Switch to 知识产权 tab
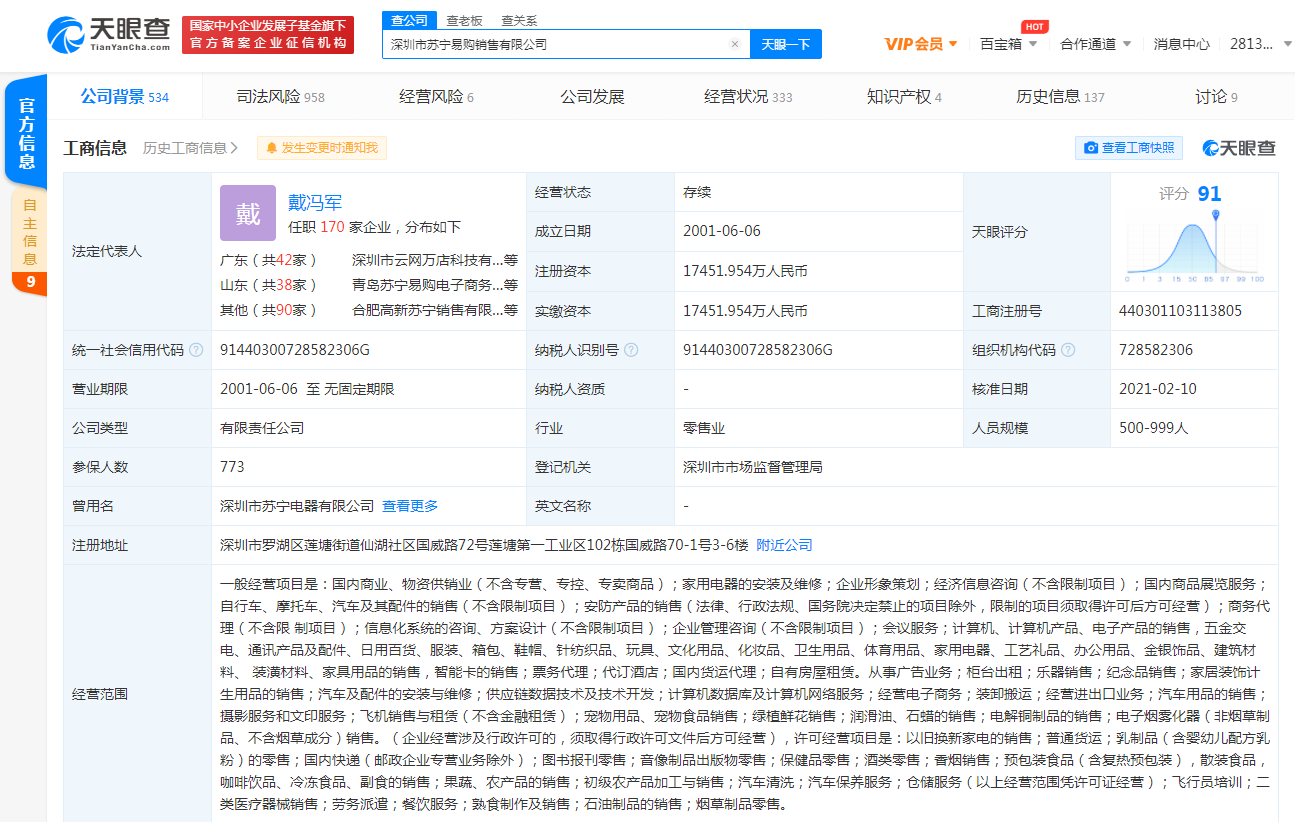Screen dimensions: 1295x822 [904, 97]
